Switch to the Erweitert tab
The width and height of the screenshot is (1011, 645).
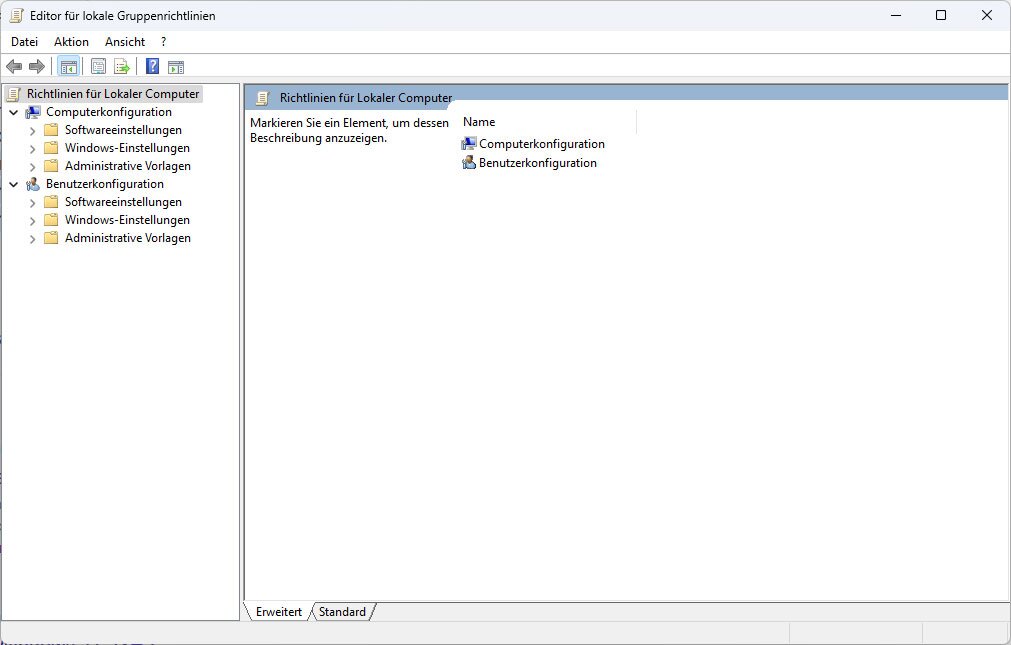tap(278, 612)
